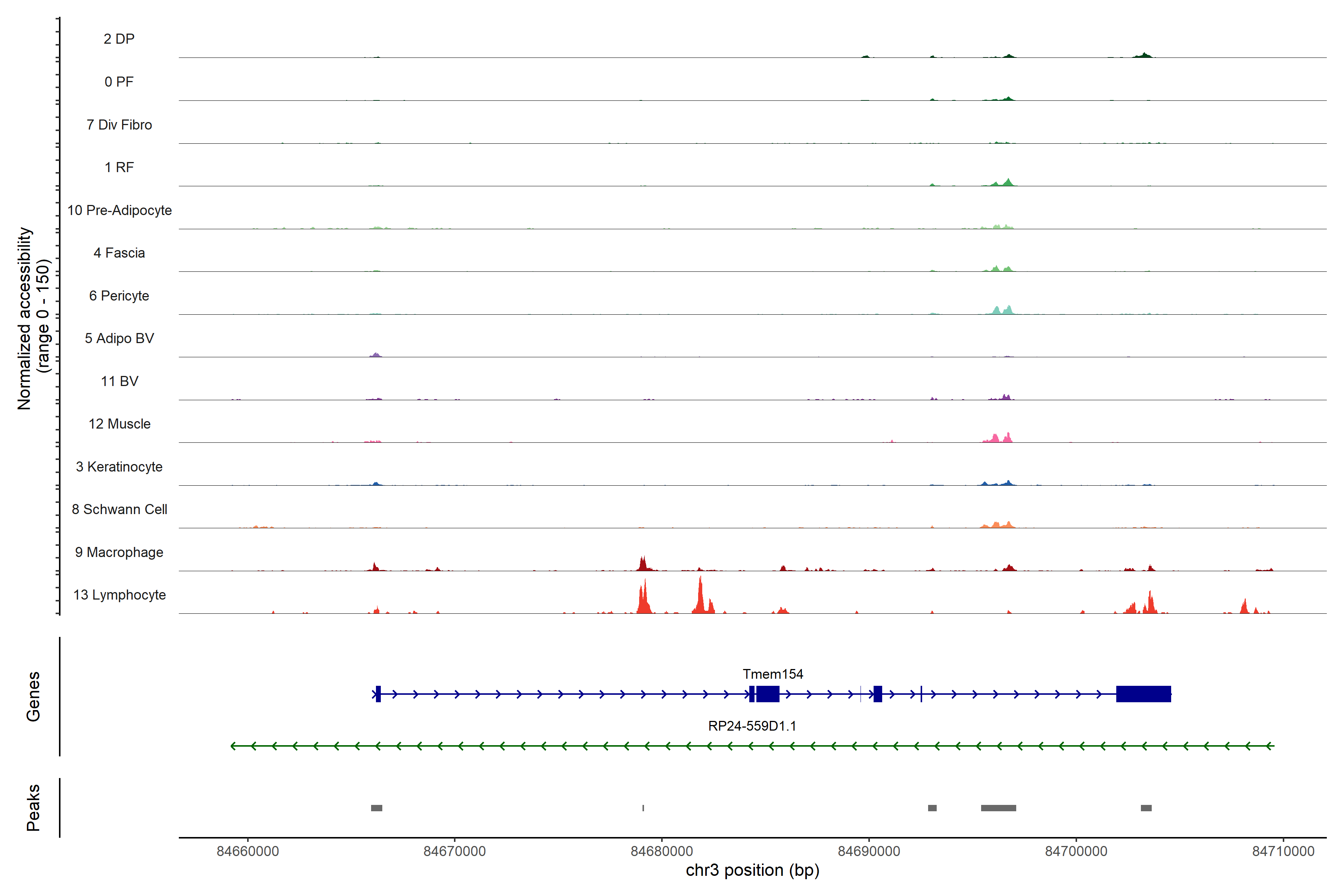Click the first exon block of Tmem154

pyautogui.click(x=378, y=694)
